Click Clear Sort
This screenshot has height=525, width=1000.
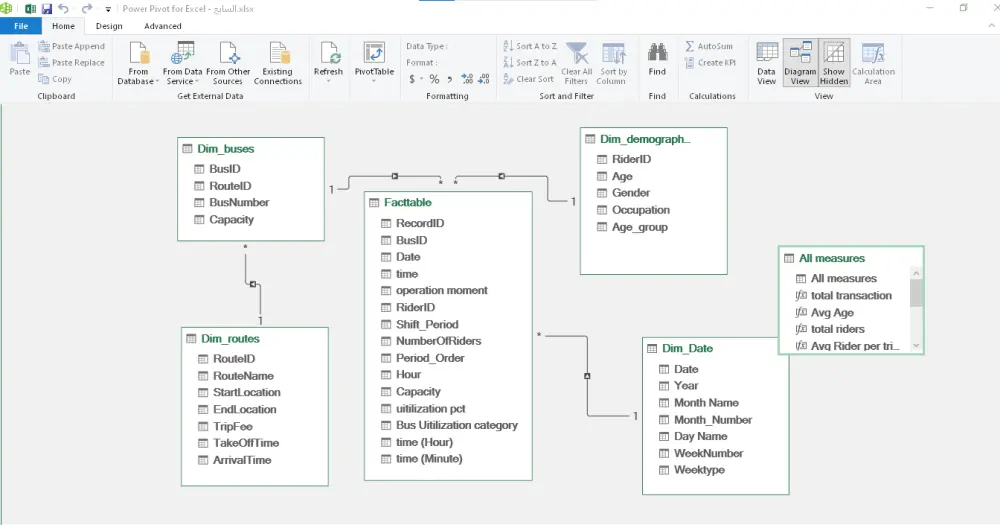[x=529, y=79]
